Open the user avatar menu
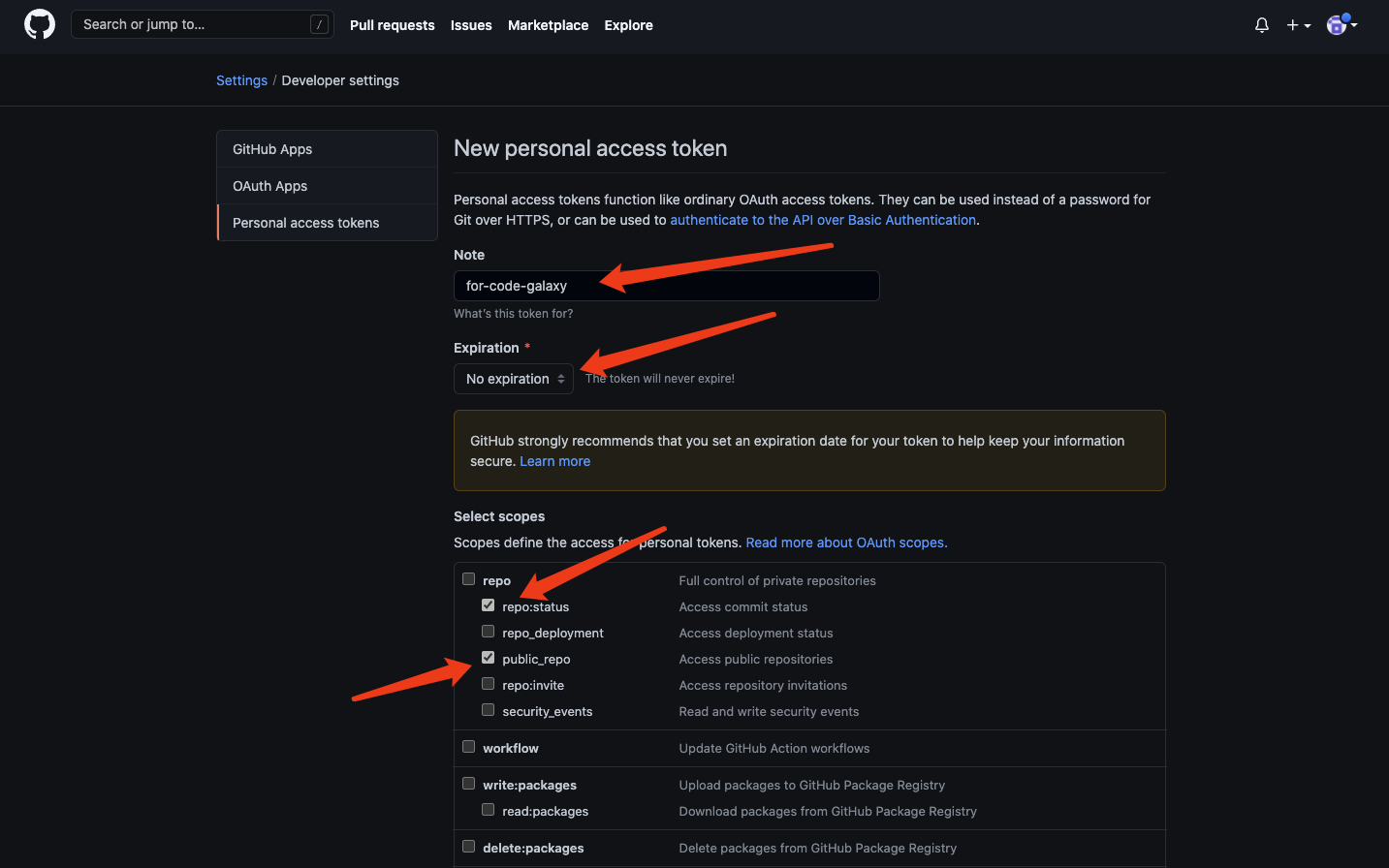 1341,25
